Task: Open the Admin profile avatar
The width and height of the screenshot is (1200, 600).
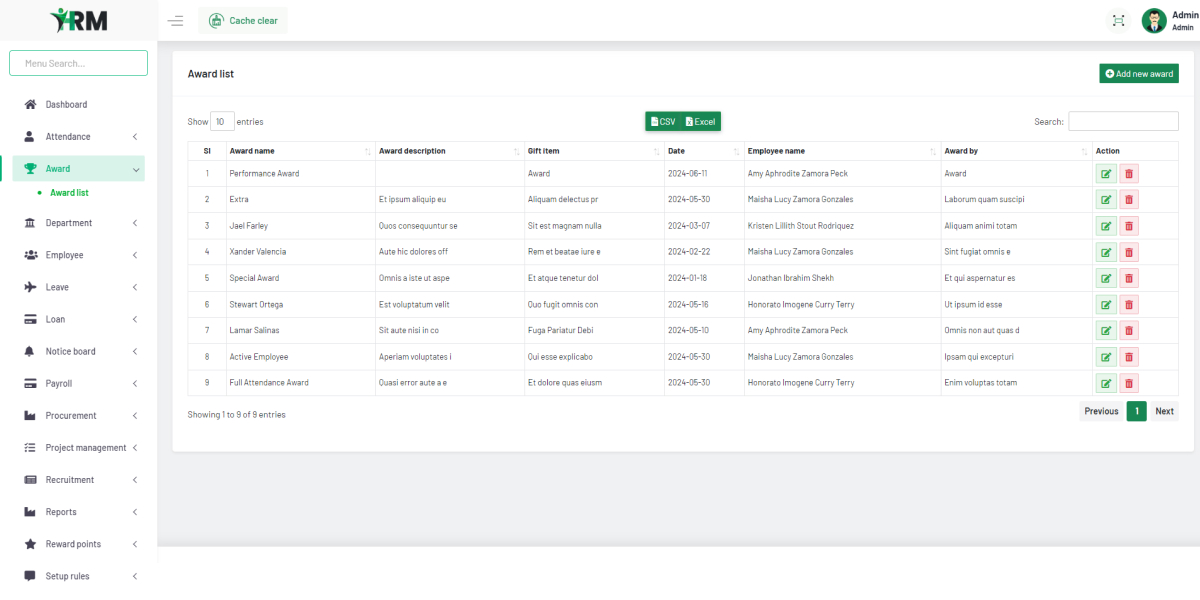Action: [1154, 20]
